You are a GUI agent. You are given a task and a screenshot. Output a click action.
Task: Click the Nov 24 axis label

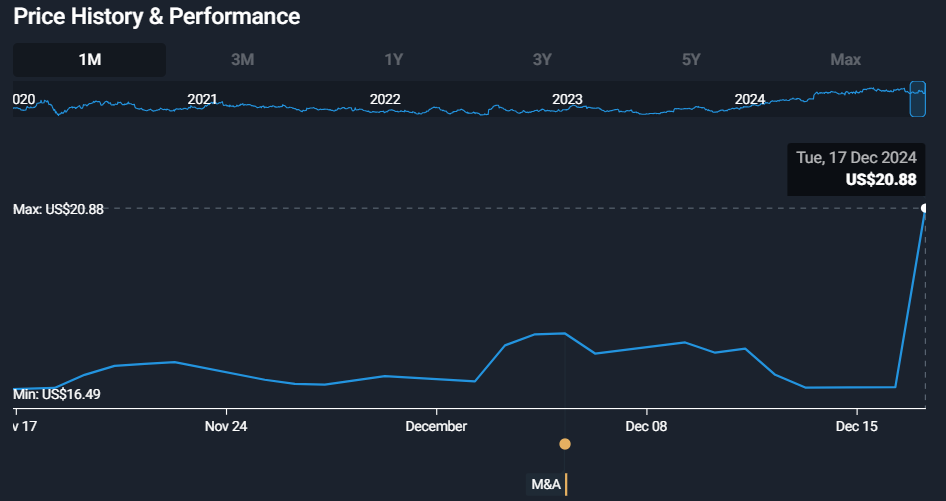226,427
